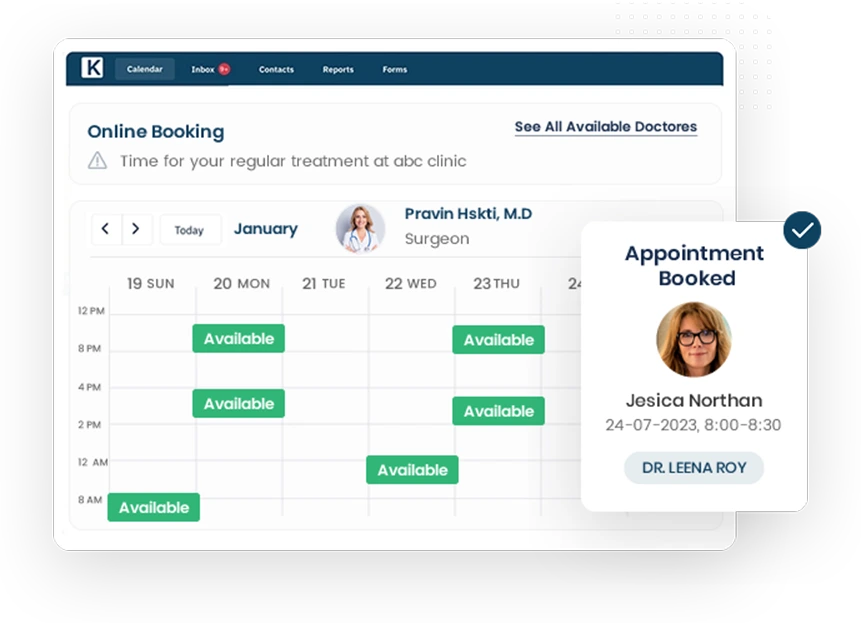
Task: Open the Forms section
Action: pos(394,69)
